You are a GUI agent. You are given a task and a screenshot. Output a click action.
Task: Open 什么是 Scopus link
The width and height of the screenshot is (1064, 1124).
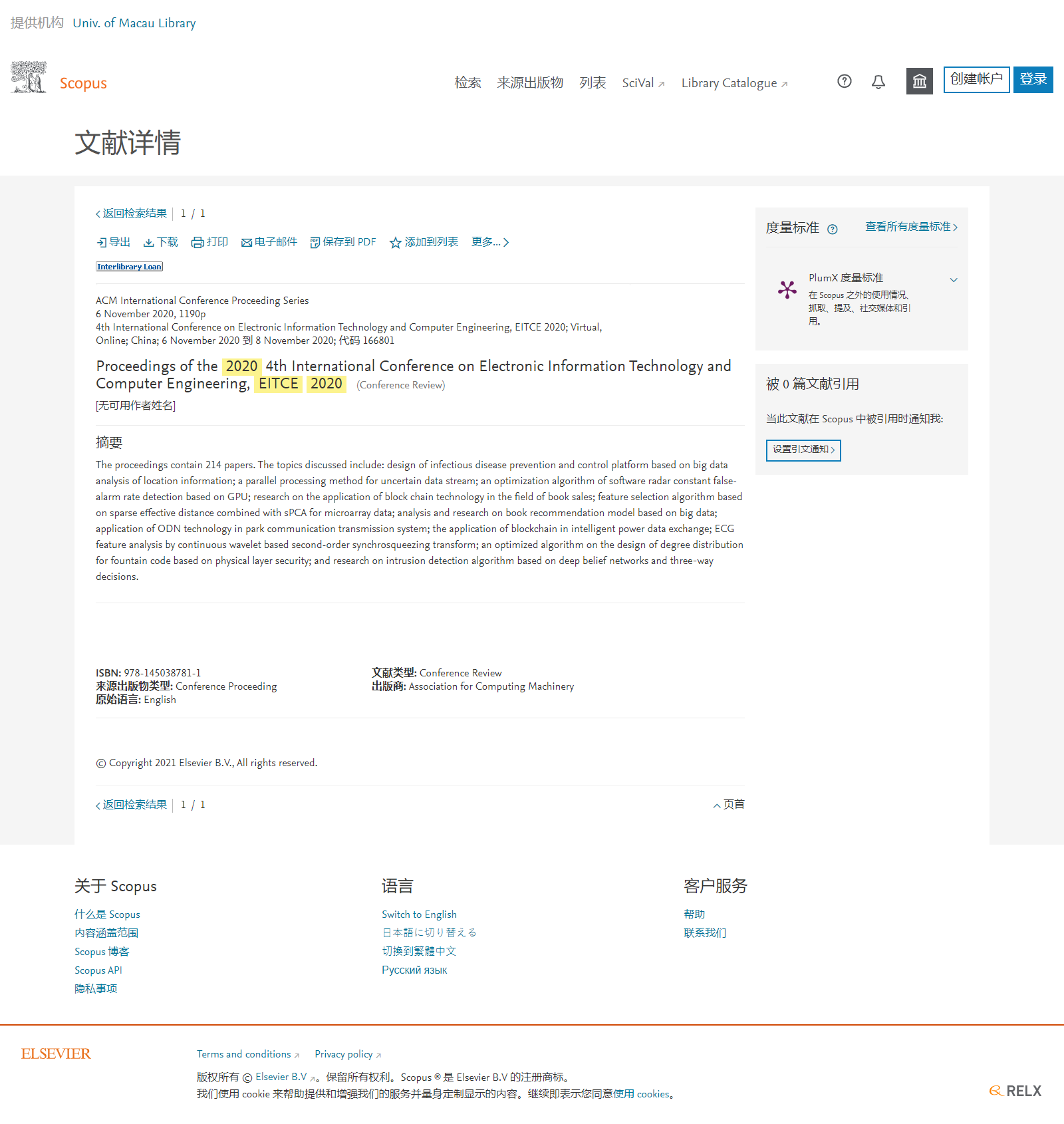tap(107, 914)
